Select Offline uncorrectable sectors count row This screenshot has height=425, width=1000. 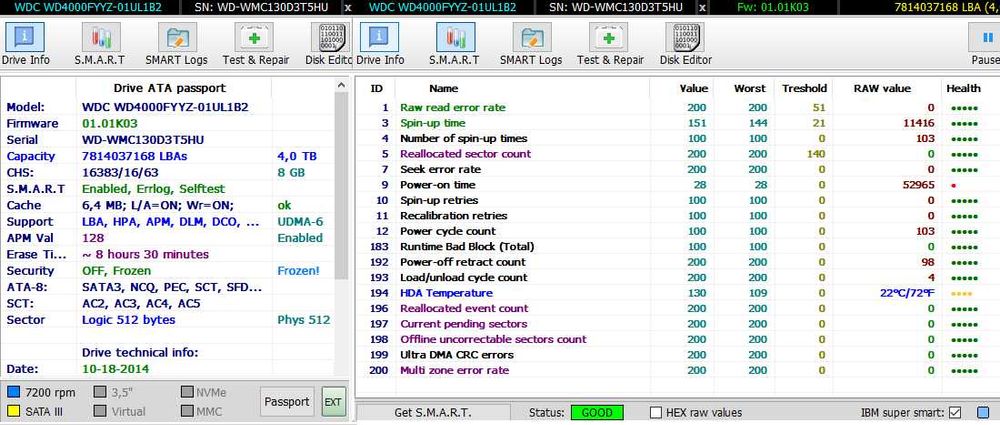click(677, 339)
